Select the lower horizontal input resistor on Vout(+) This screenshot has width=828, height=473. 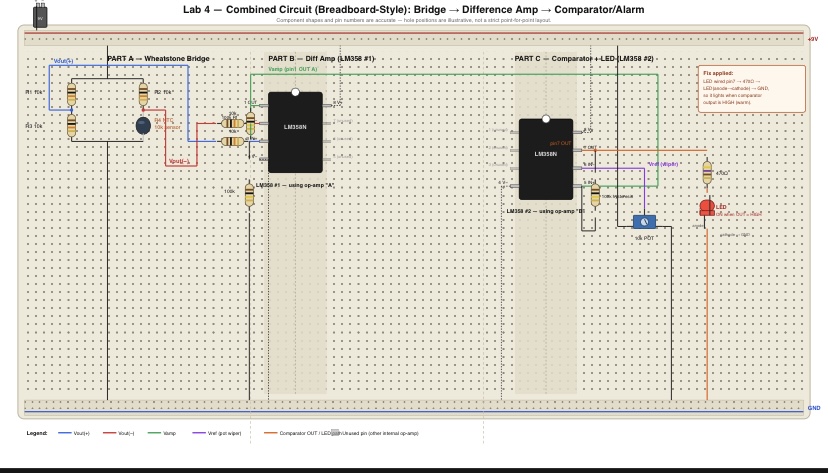[x=232, y=141]
